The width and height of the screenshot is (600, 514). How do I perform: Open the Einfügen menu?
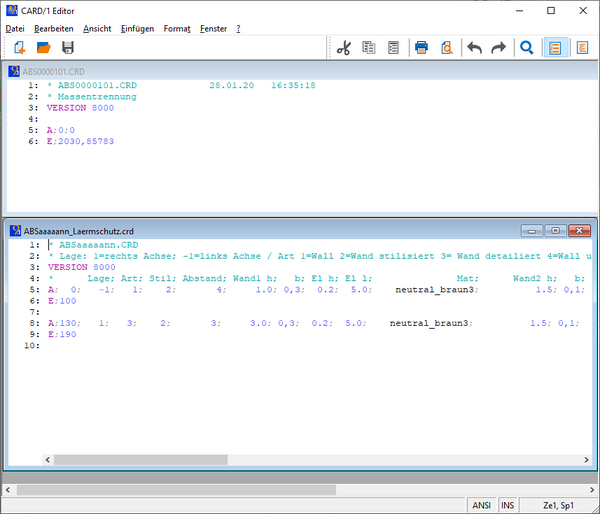click(137, 29)
